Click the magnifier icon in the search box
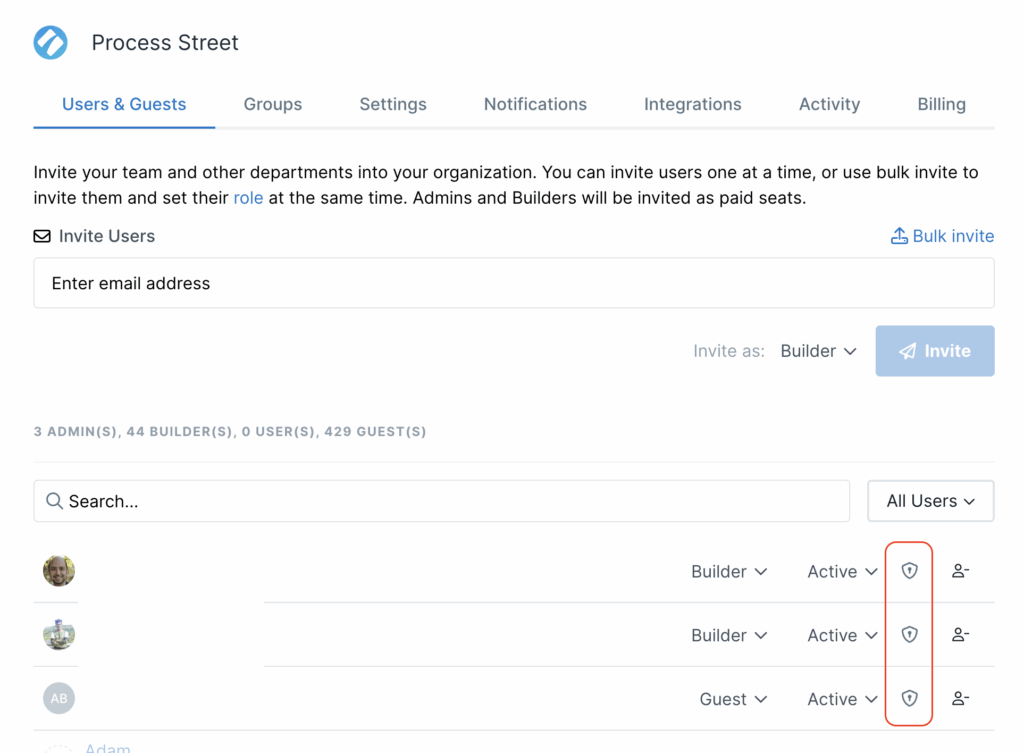1024x753 pixels. pos(55,501)
